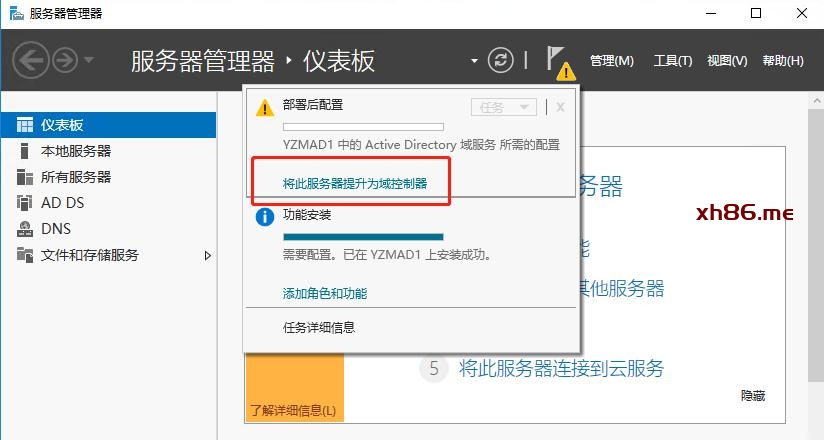Open the 管理(M) menu
Screen dimensions: 824x440
pos(612,61)
